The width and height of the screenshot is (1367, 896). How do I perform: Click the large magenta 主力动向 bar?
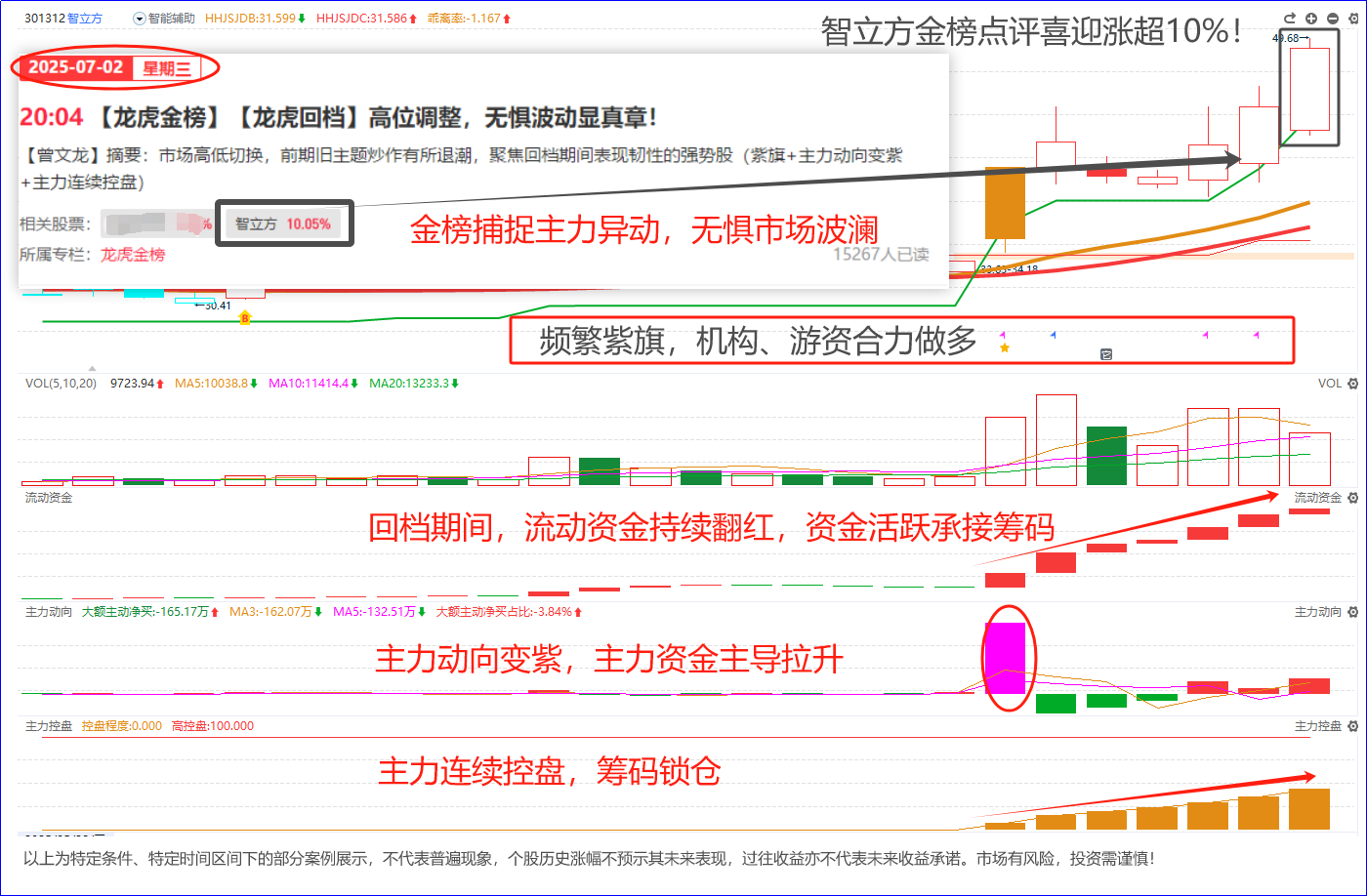[1005, 659]
